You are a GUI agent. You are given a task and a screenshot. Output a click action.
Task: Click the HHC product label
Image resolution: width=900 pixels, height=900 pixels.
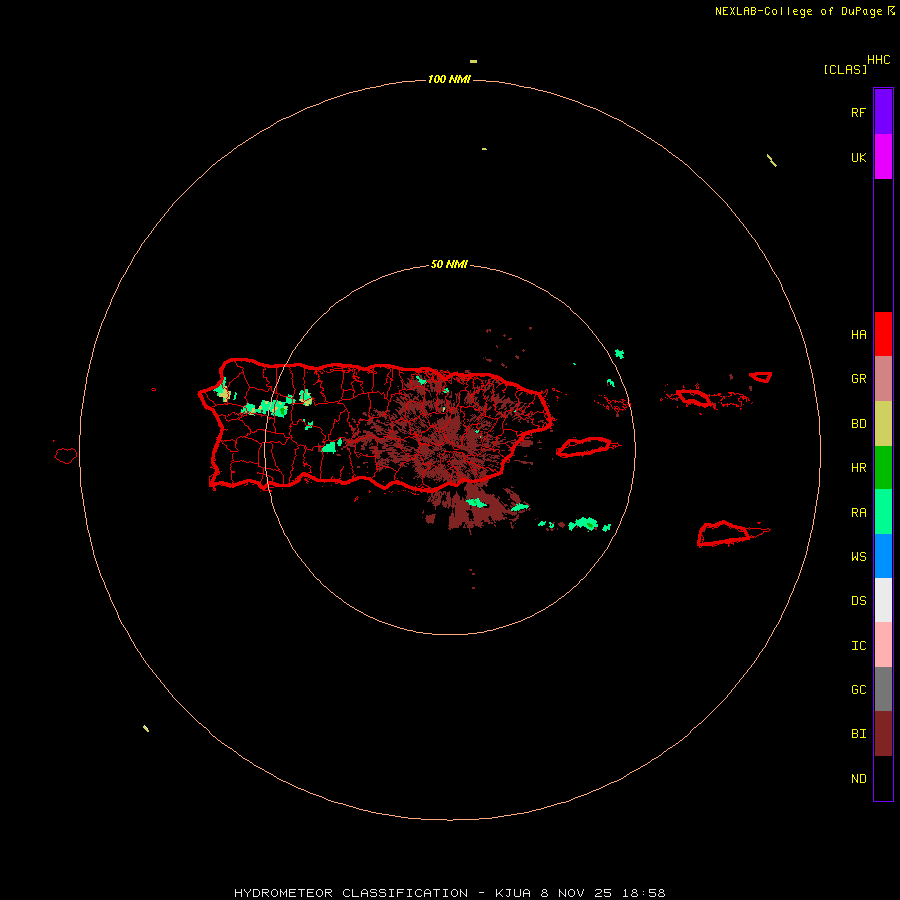878,60
